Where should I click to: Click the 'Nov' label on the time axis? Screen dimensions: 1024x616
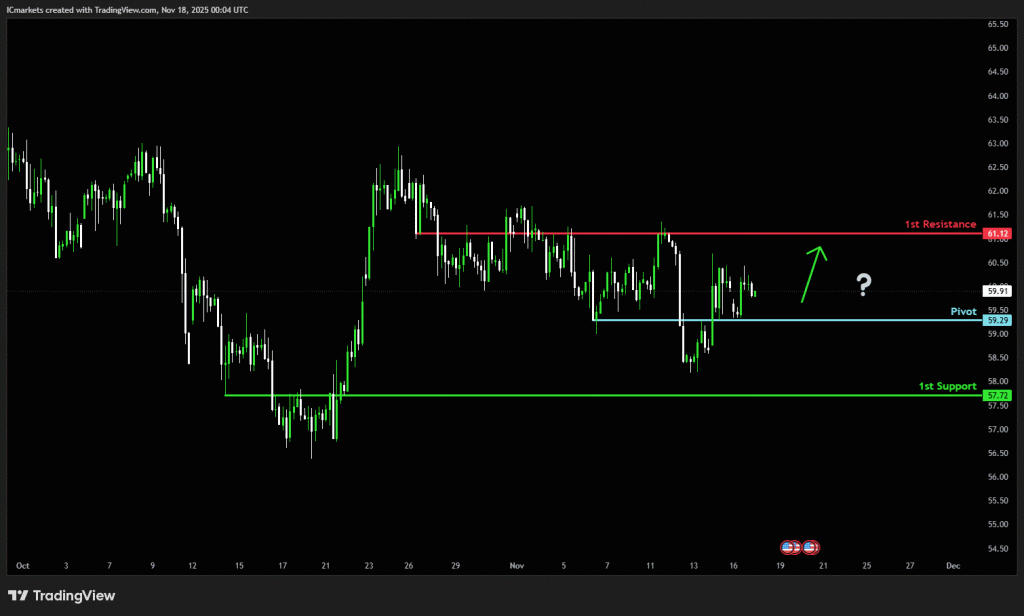click(x=518, y=565)
